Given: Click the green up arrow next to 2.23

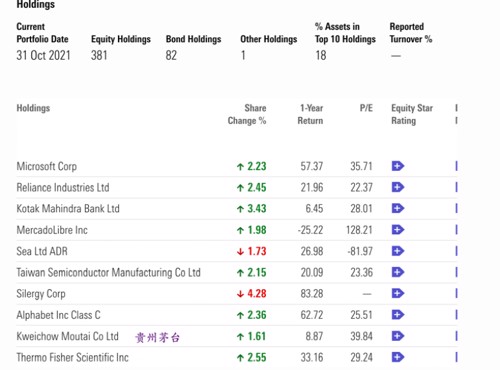Looking at the screenshot, I should click(240, 167).
